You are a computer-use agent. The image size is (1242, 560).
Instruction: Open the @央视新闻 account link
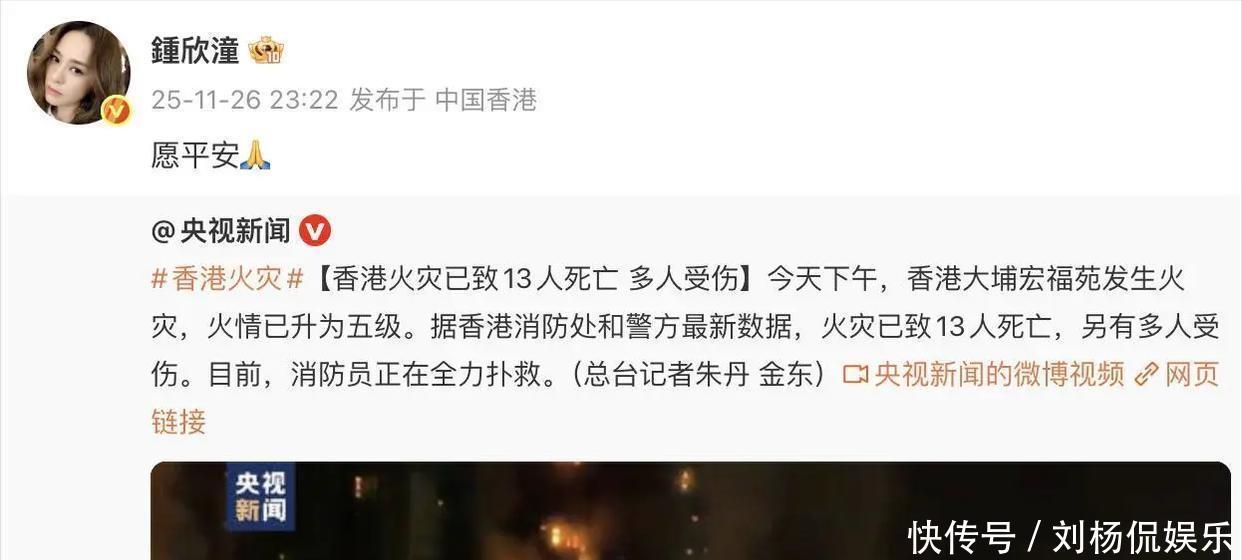coord(221,232)
